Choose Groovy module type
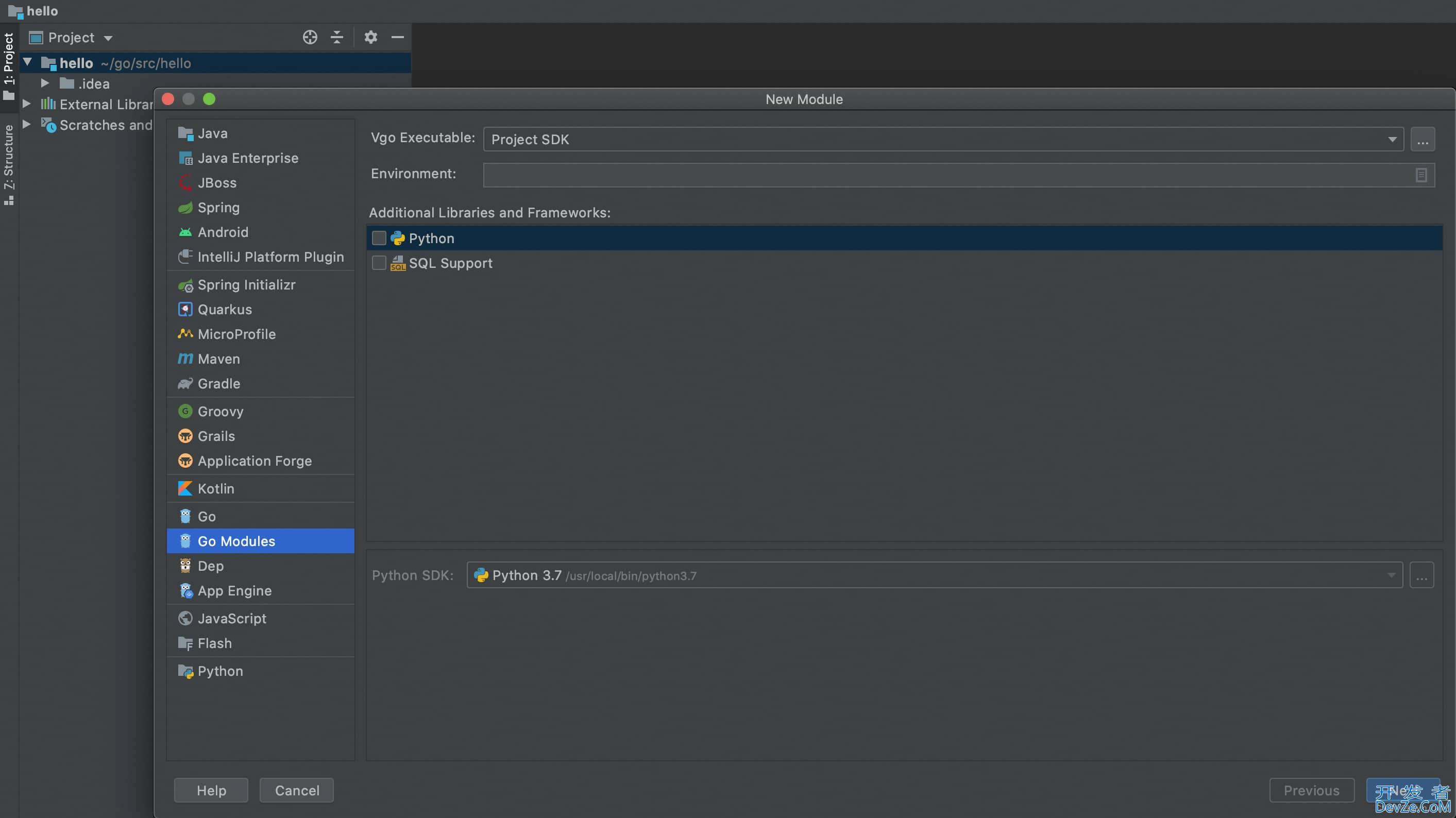 coord(261,411)
